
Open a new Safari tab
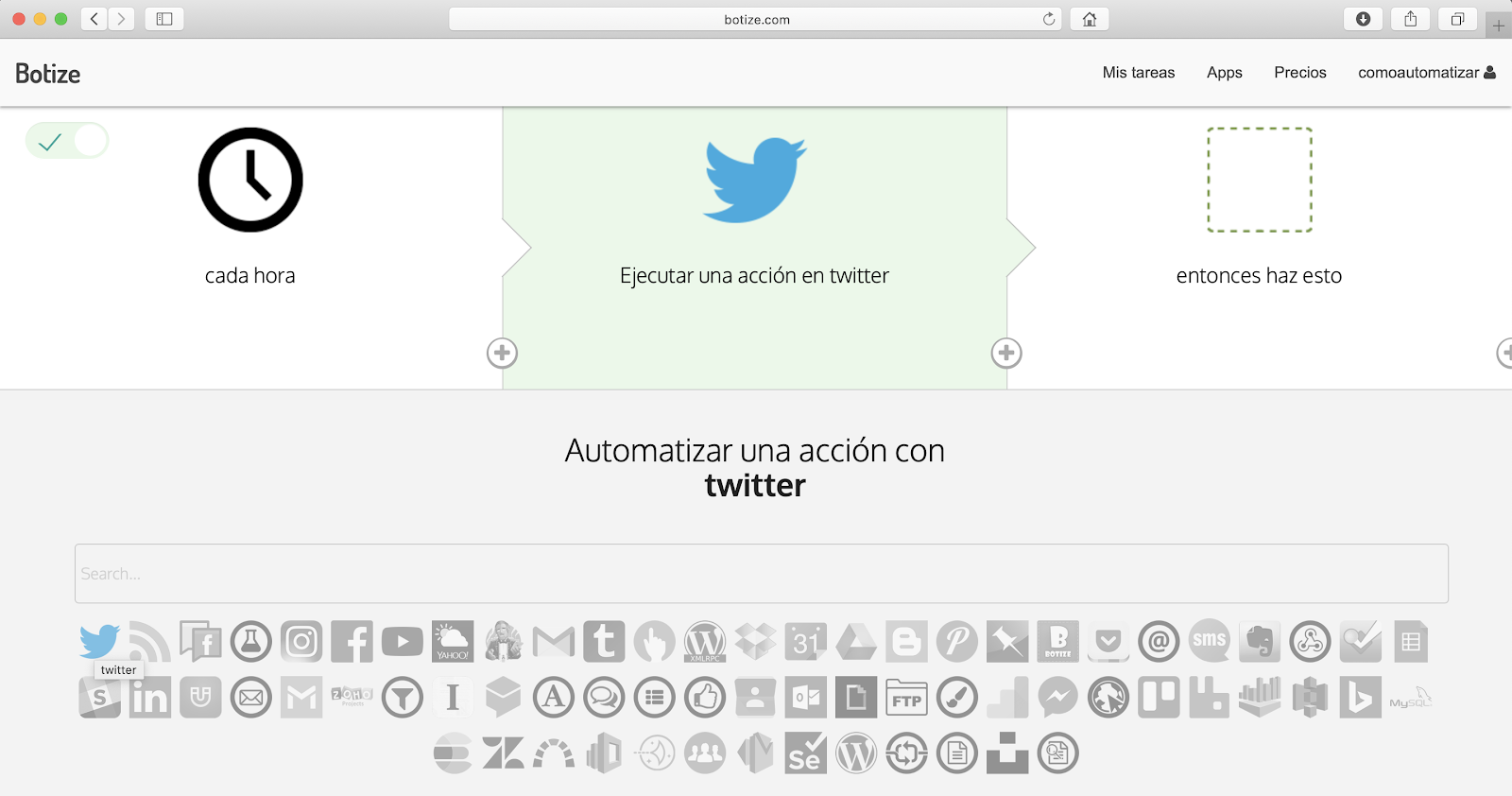(1499, 26)
